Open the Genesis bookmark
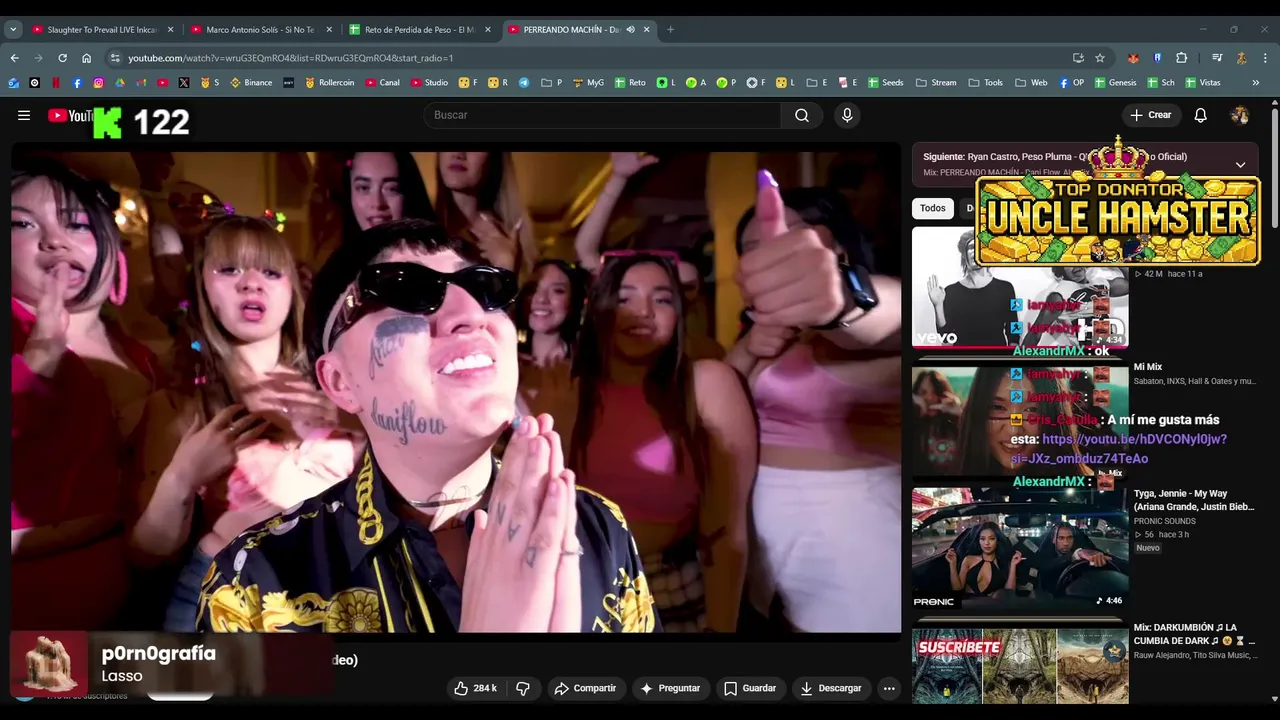Viewport: 1280px width, 720px height. tap(1114, 83)
